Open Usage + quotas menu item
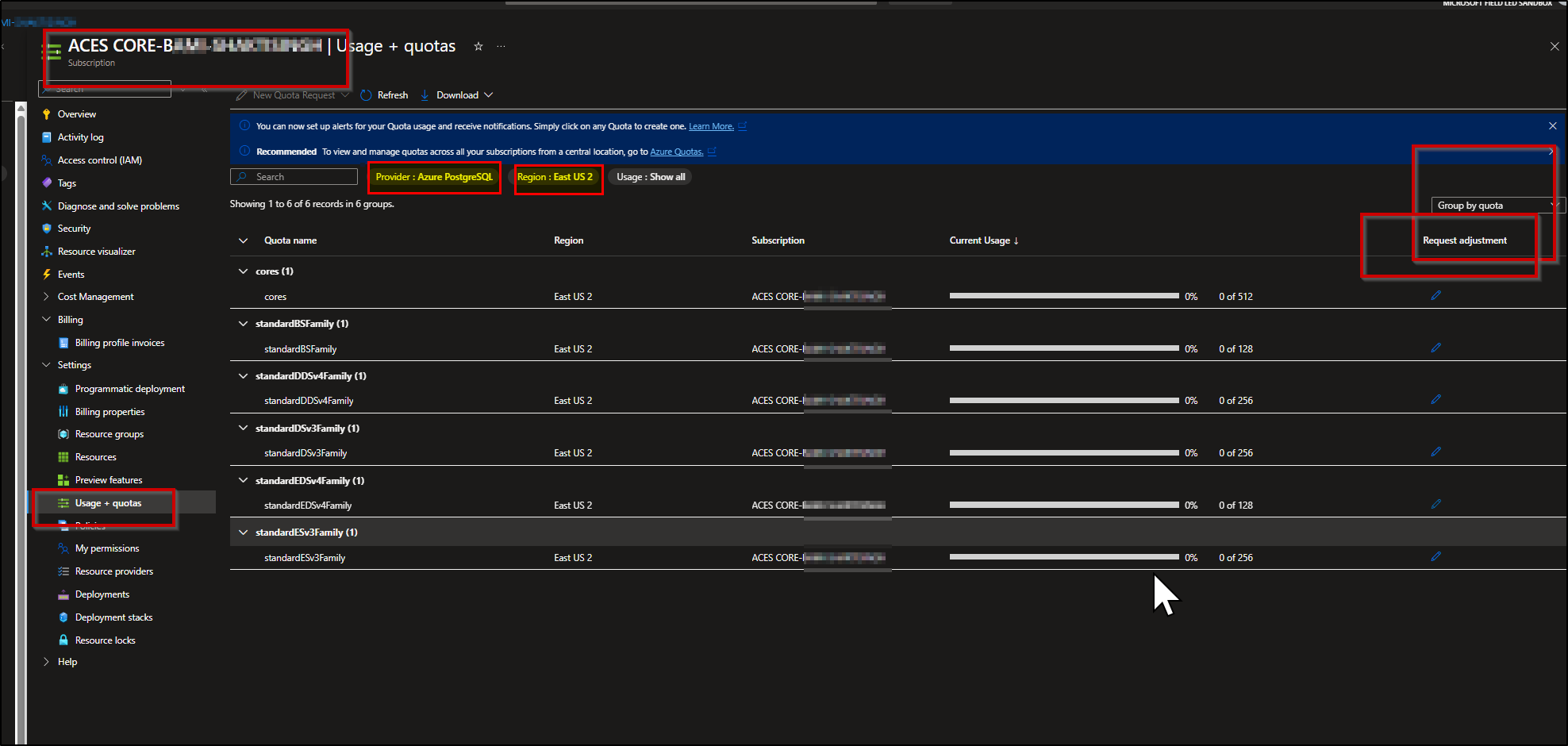 pyautogui.click(x=108, y=503)
